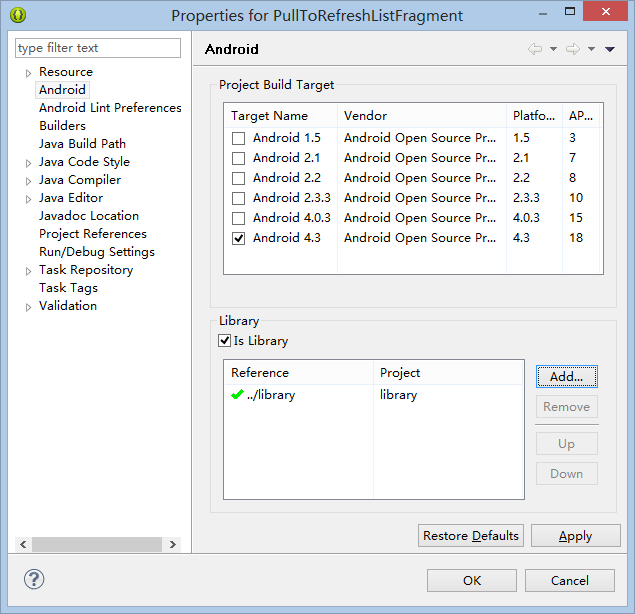The width and height of the screenshot is (635, 614).
Task: Uncheck the Android 4.3 target checkbox
Action: [239, 238]
